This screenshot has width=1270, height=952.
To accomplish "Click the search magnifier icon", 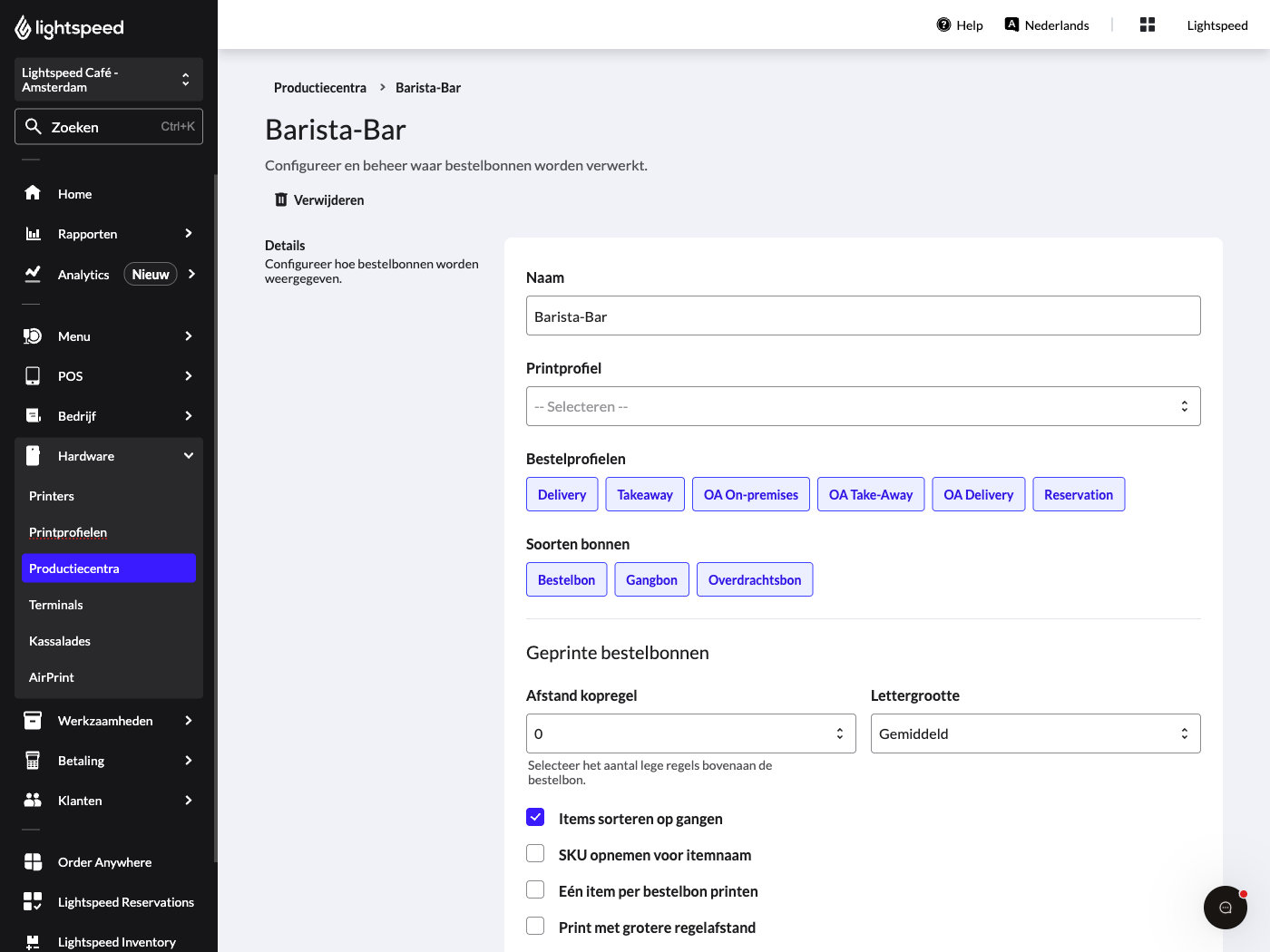I will click(x=34, y=126).
